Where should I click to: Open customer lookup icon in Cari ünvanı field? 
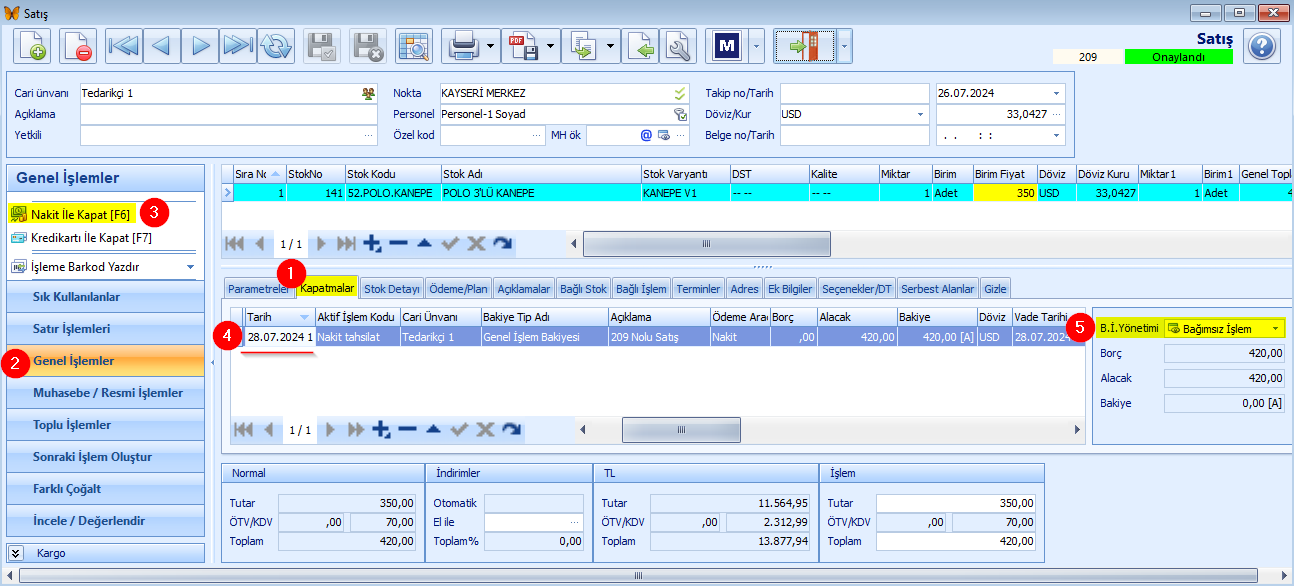click(369, 93)
